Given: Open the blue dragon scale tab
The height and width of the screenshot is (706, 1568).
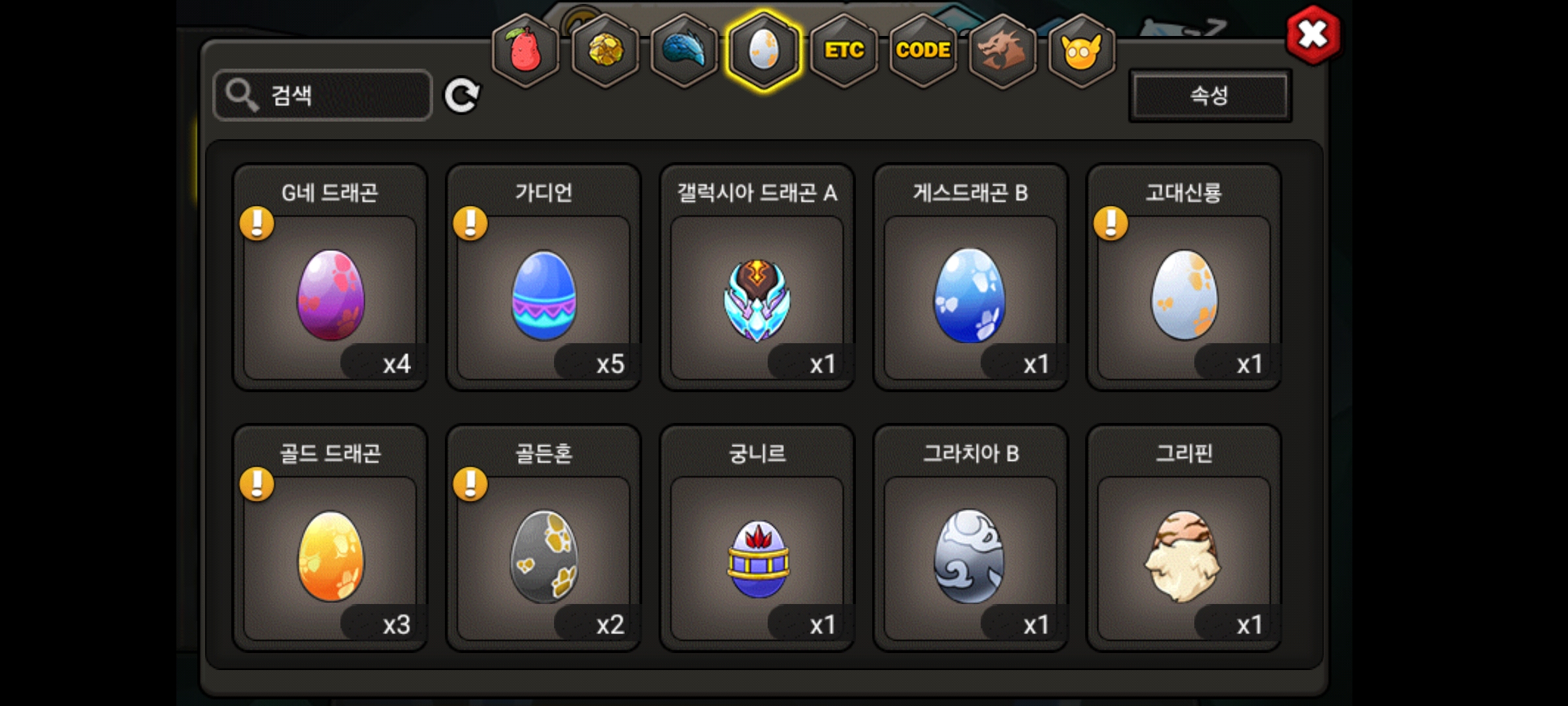Looking at the screenshot, I should click(685, 50).
